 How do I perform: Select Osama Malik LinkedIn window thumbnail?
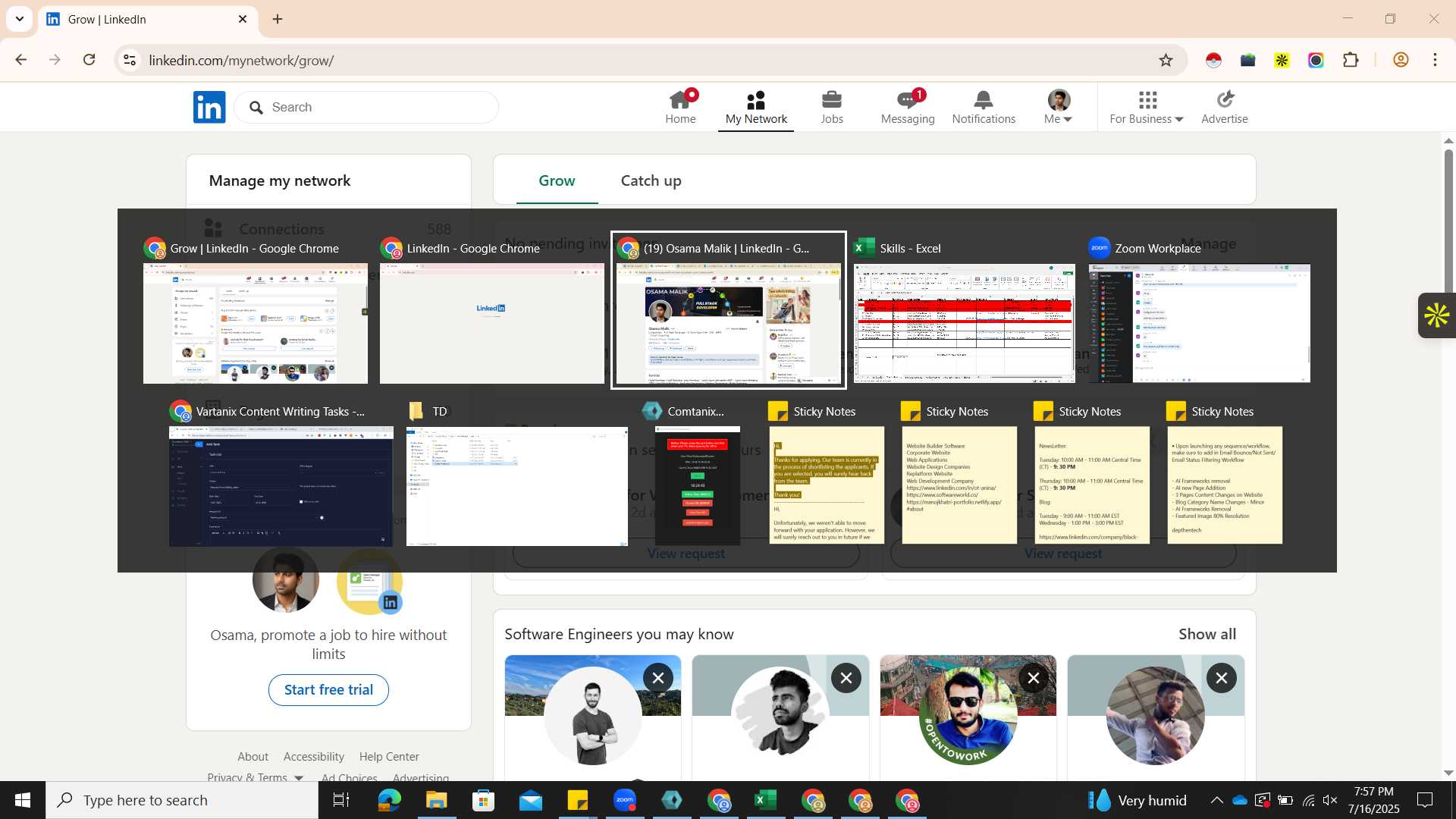point(728,310)
